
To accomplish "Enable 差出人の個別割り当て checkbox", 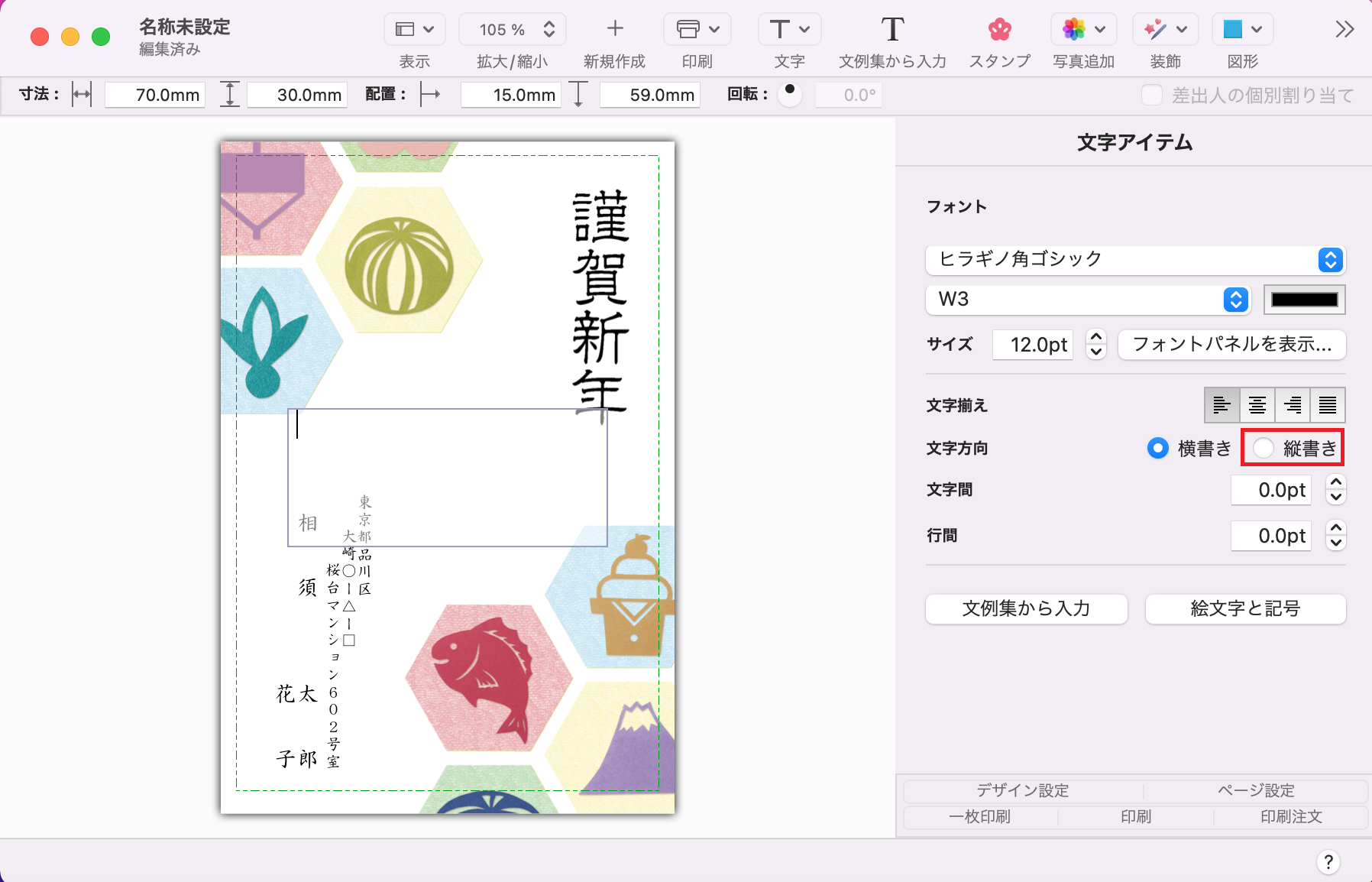I will (1151, 96).
